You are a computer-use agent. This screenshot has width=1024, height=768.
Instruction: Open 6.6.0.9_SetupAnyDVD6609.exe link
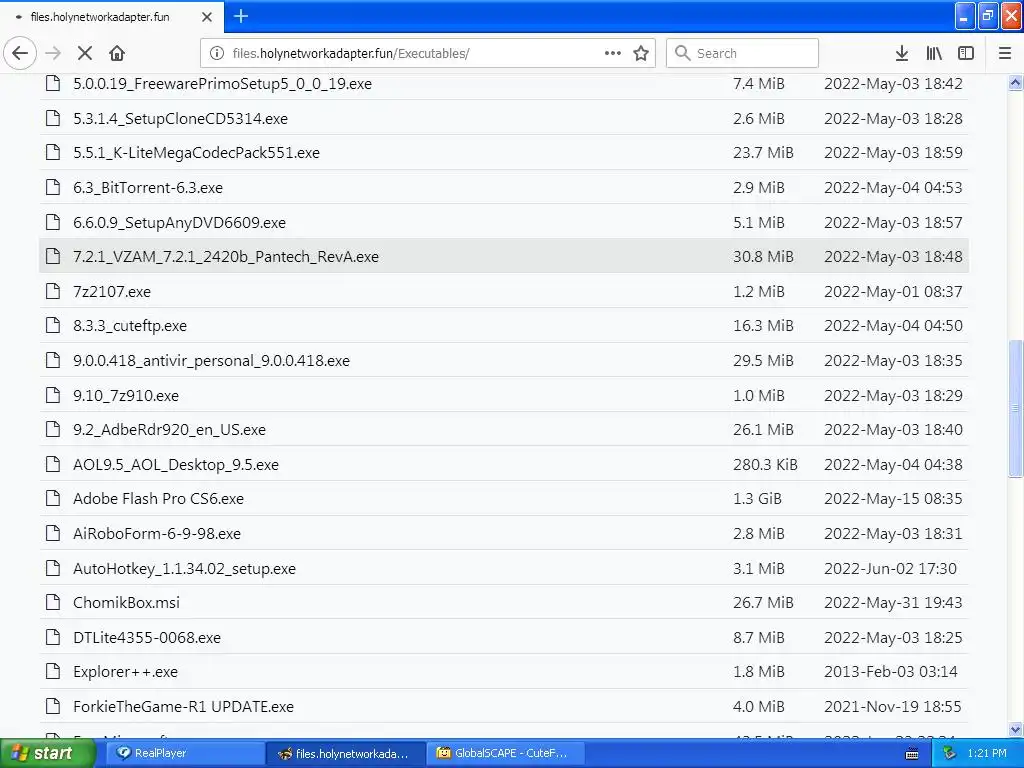[179, 222]
